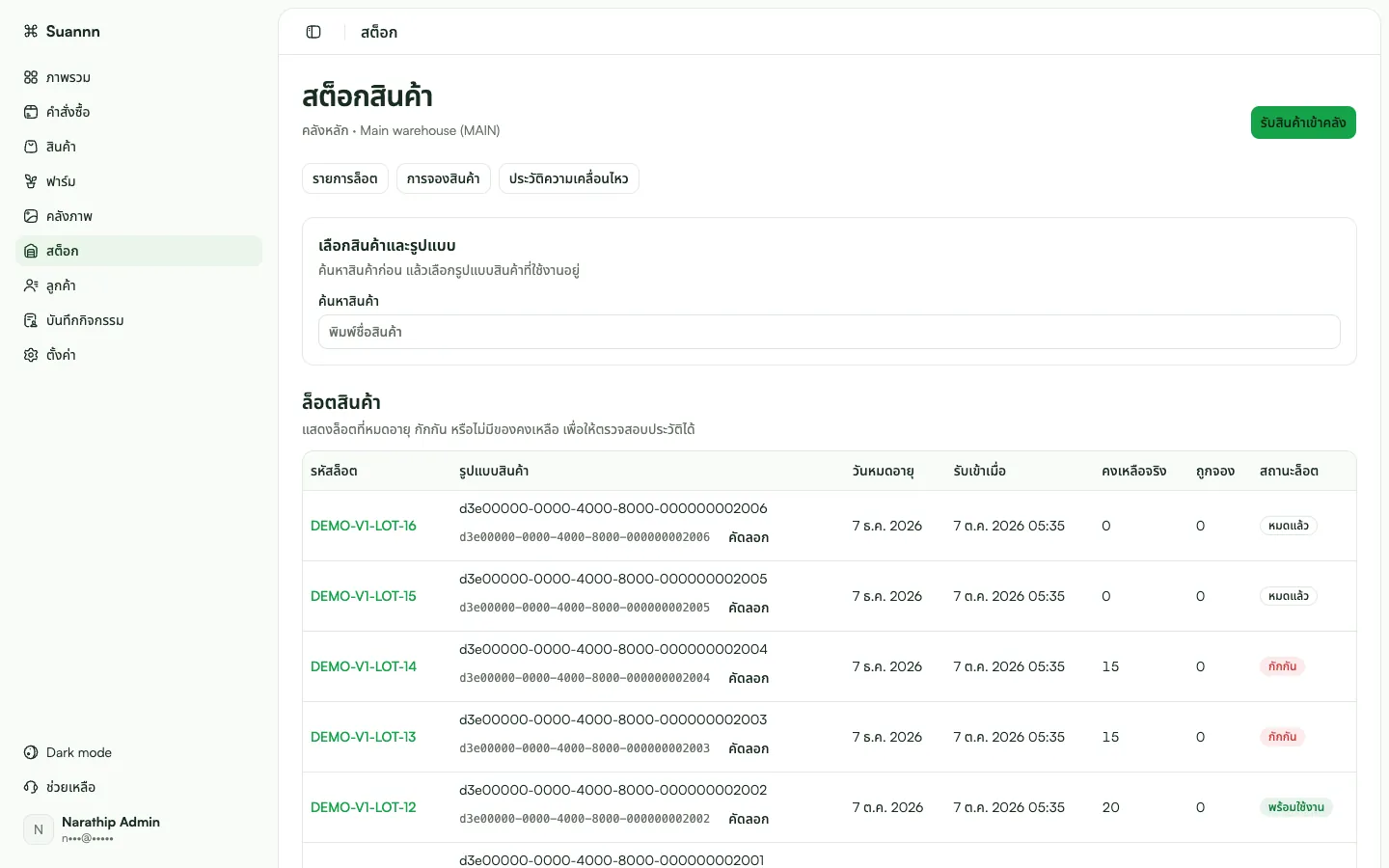Click the คำสั่งซื้อ orders icon

(31, 112)
